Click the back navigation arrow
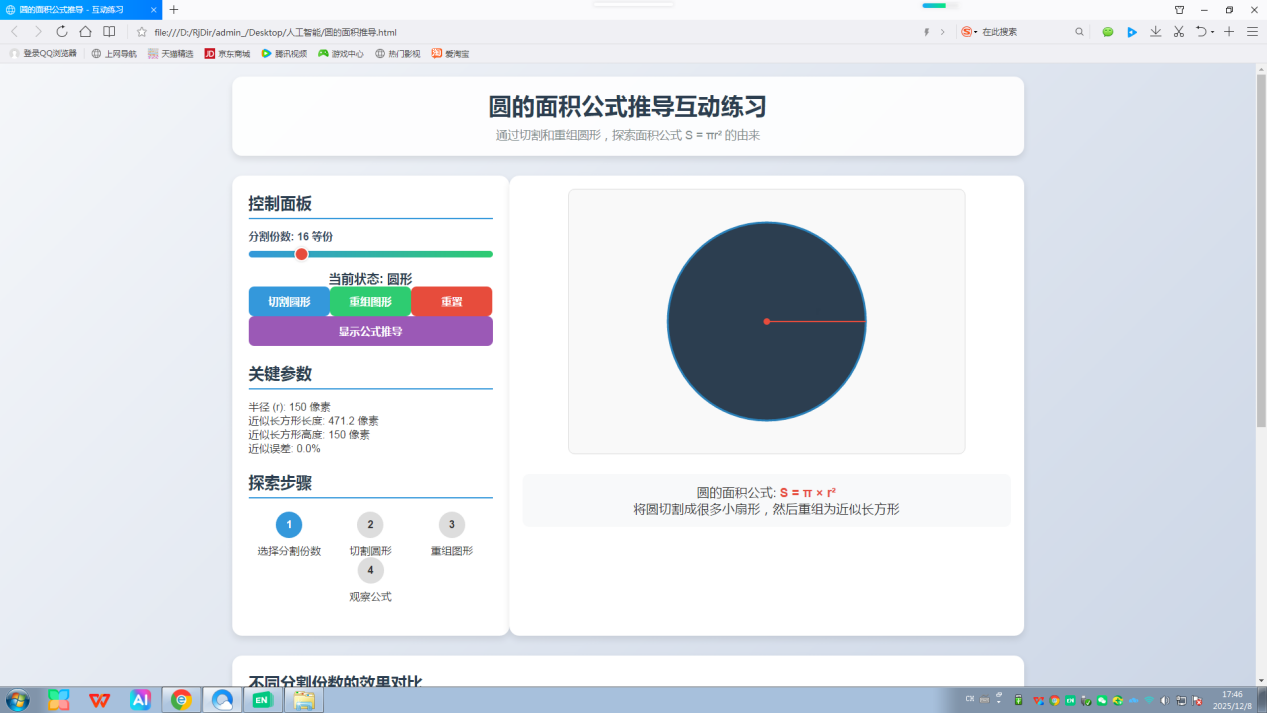The width and height of the screenshot is (1267, 713). pos(14,32)
